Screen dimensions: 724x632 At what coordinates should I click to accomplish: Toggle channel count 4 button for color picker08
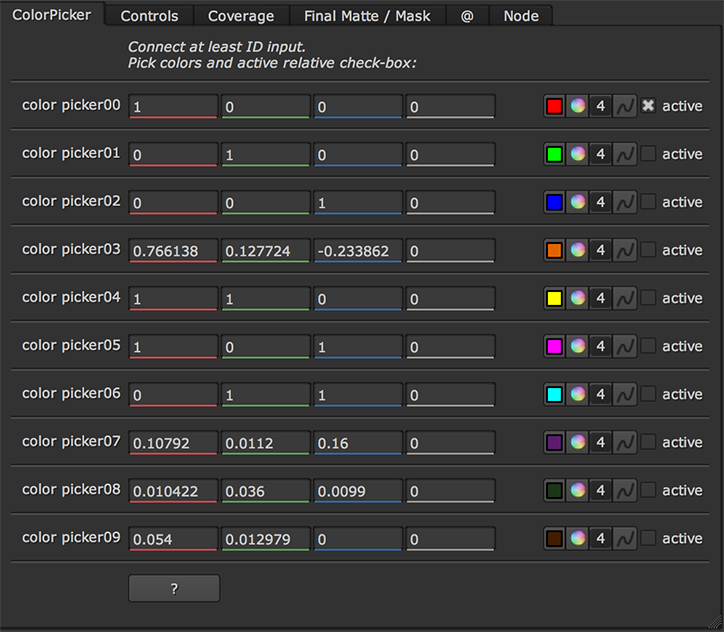tap(600, 490)
